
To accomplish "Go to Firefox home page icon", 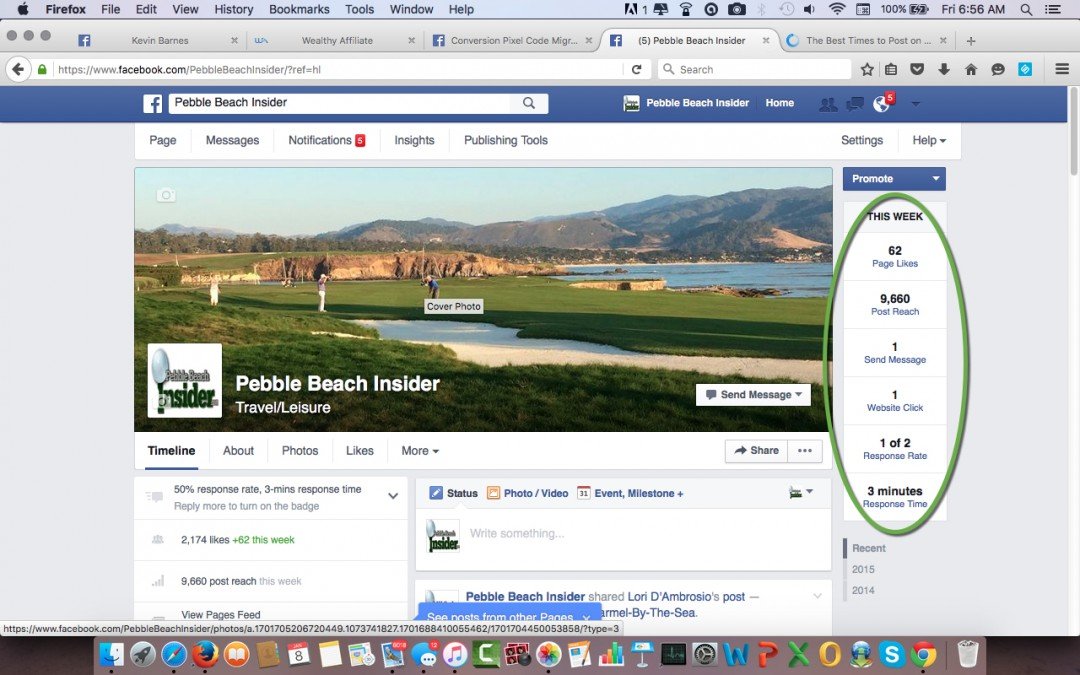I will (971, 70).
